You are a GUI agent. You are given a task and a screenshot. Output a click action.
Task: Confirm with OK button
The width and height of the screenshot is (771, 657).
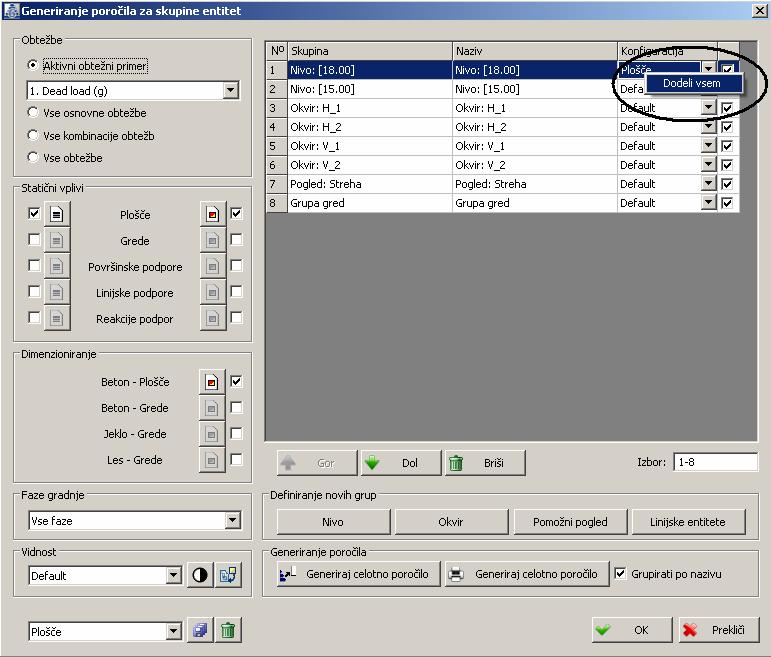tap(632, 630)
